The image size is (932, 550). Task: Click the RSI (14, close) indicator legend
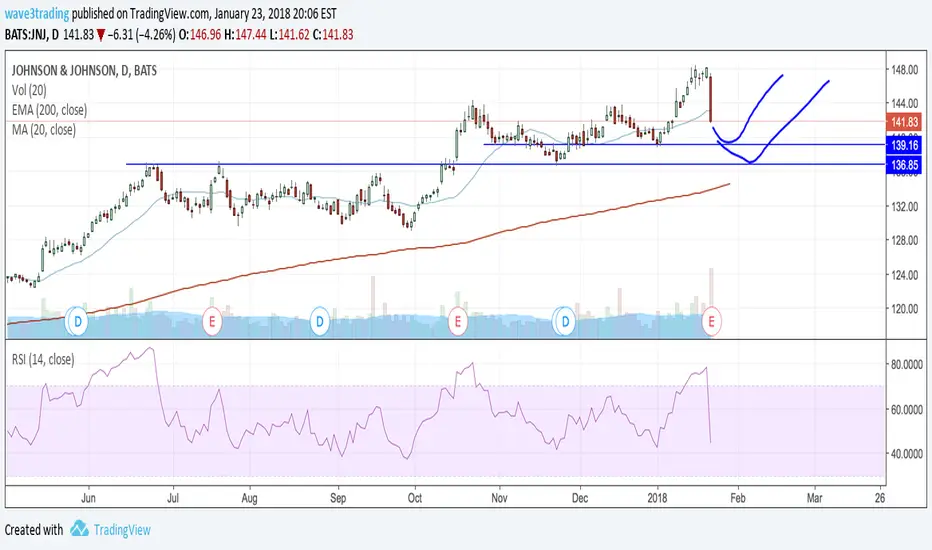pos(43,360)
